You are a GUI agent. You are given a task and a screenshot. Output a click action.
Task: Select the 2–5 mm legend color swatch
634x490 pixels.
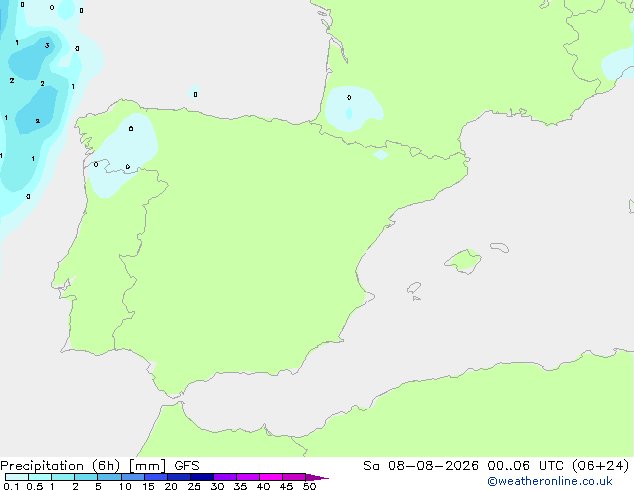[86, 477]
